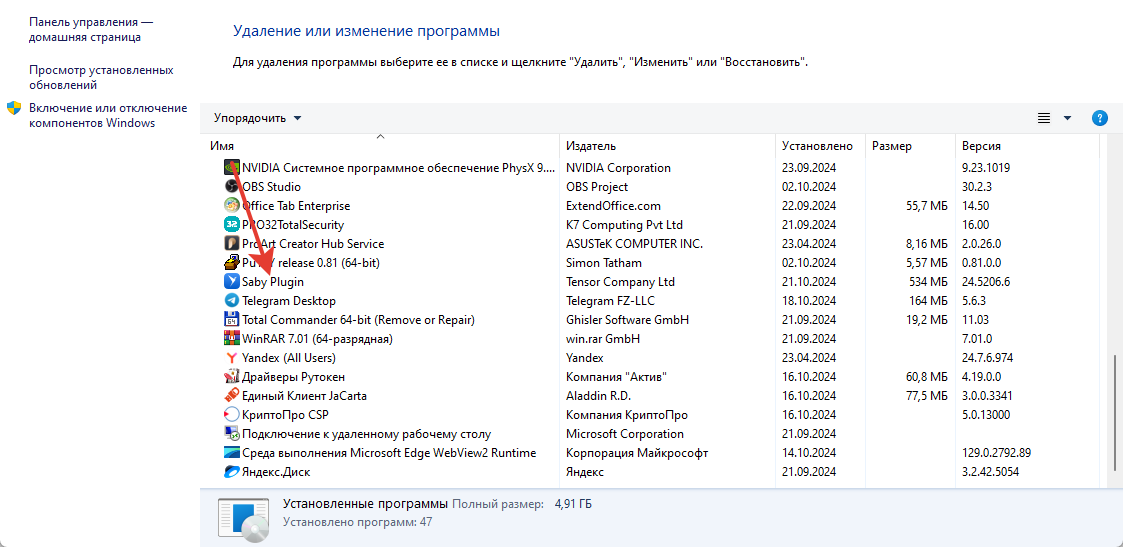Open Панель управления домашняя страница link
Image resolution: width=1123 pixels, height=547 pixels.
coord(91,29)
